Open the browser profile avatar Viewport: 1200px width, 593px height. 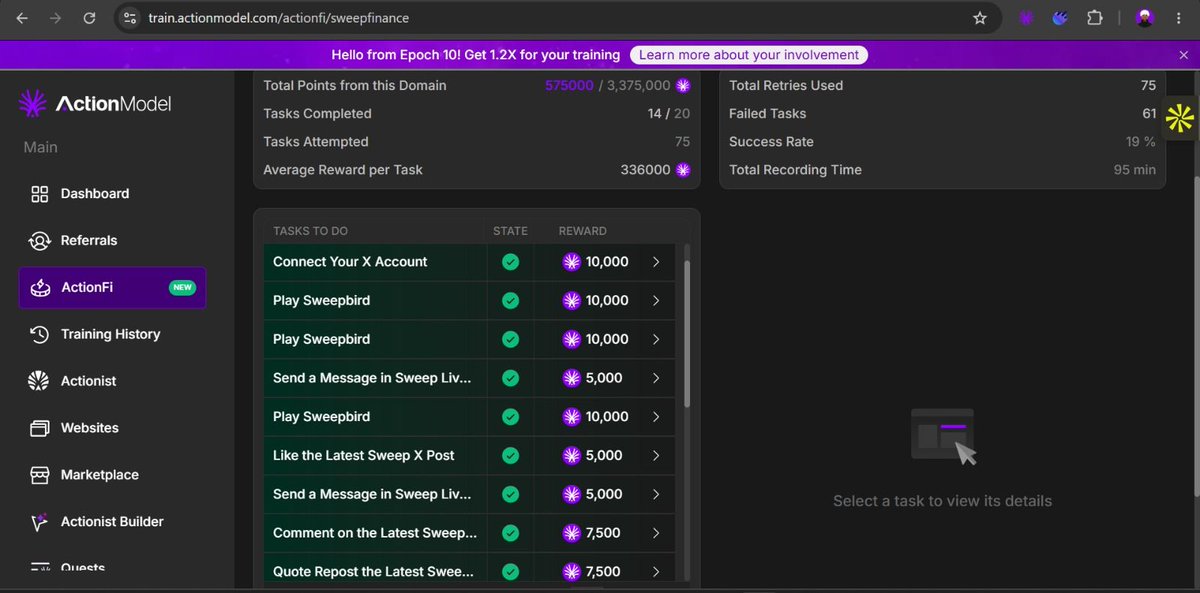click(1145, 18)
